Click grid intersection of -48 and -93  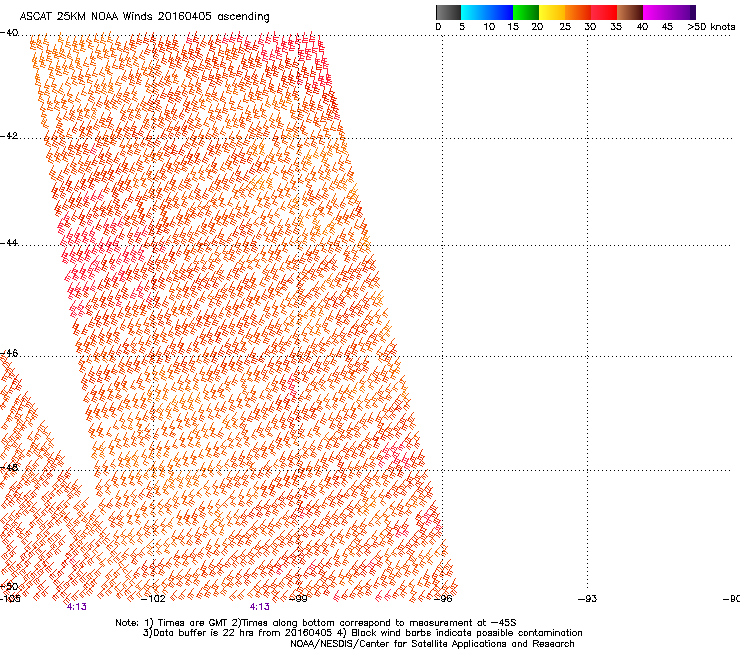(588, 470)
